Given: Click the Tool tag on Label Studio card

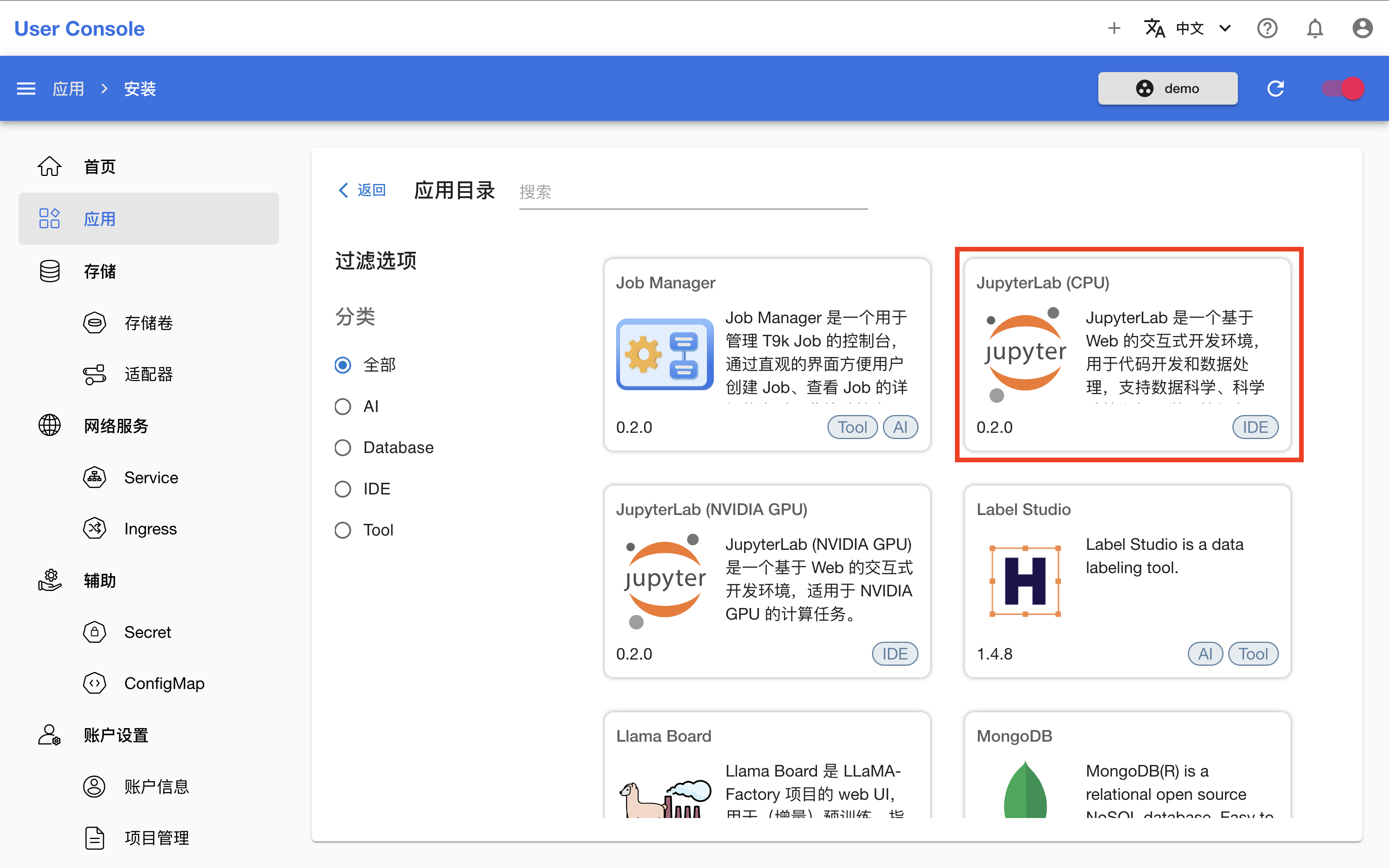Looking at the screenshot, I should point(1253,654).
